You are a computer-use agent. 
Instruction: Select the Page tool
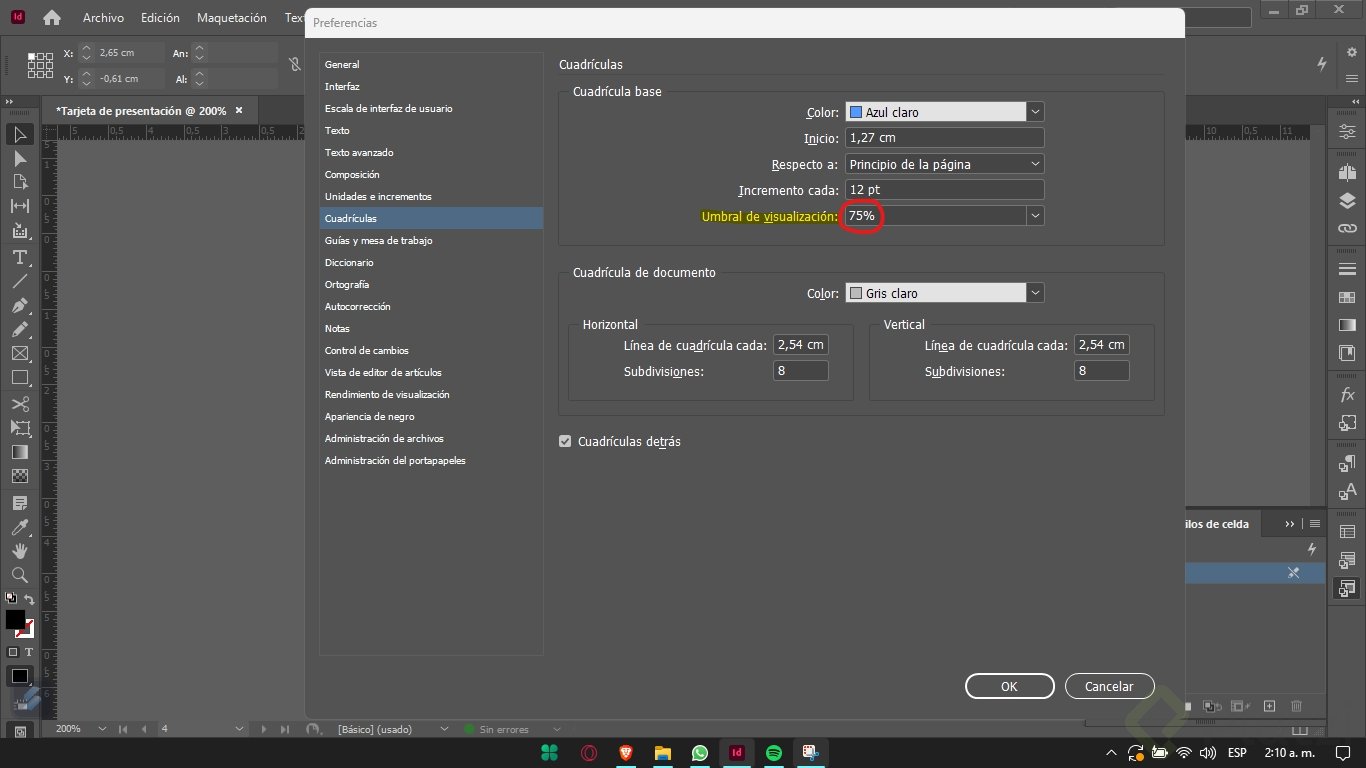(20, 182)
